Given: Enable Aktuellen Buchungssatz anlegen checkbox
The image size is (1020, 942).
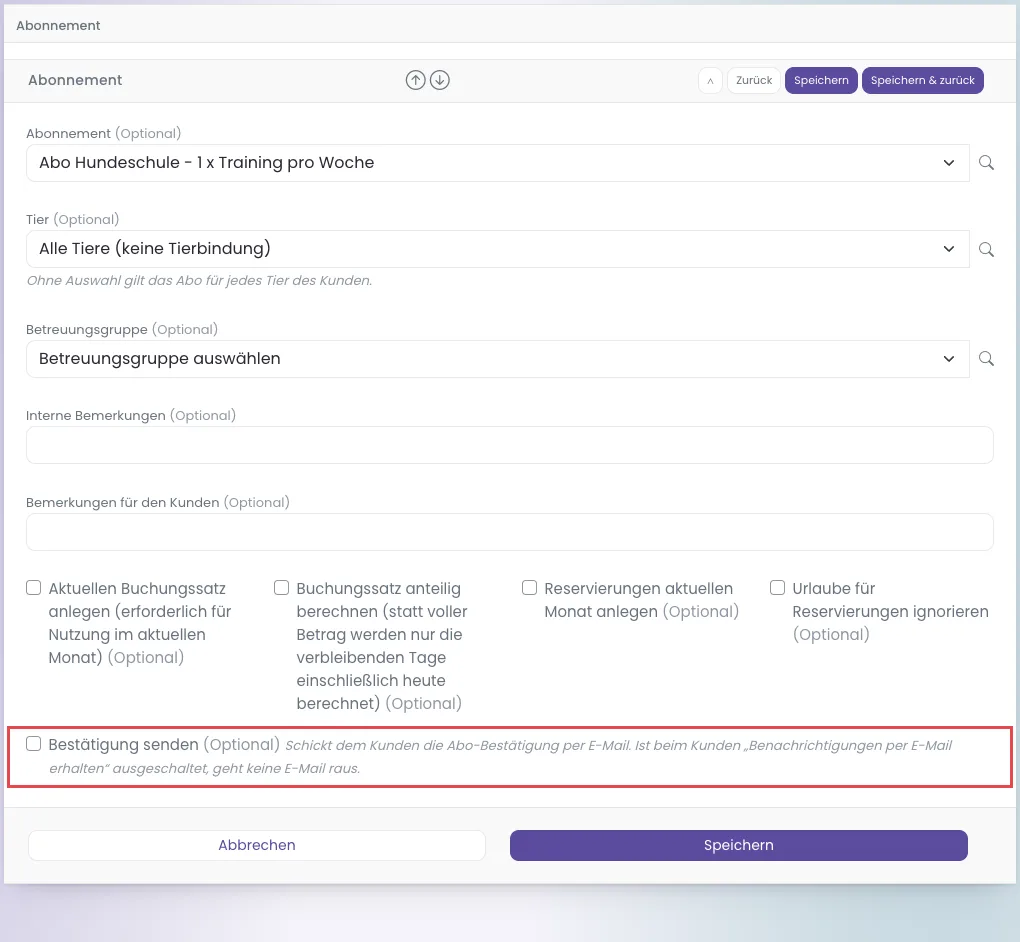Looking at the screenshot, I should pos(33,587).
